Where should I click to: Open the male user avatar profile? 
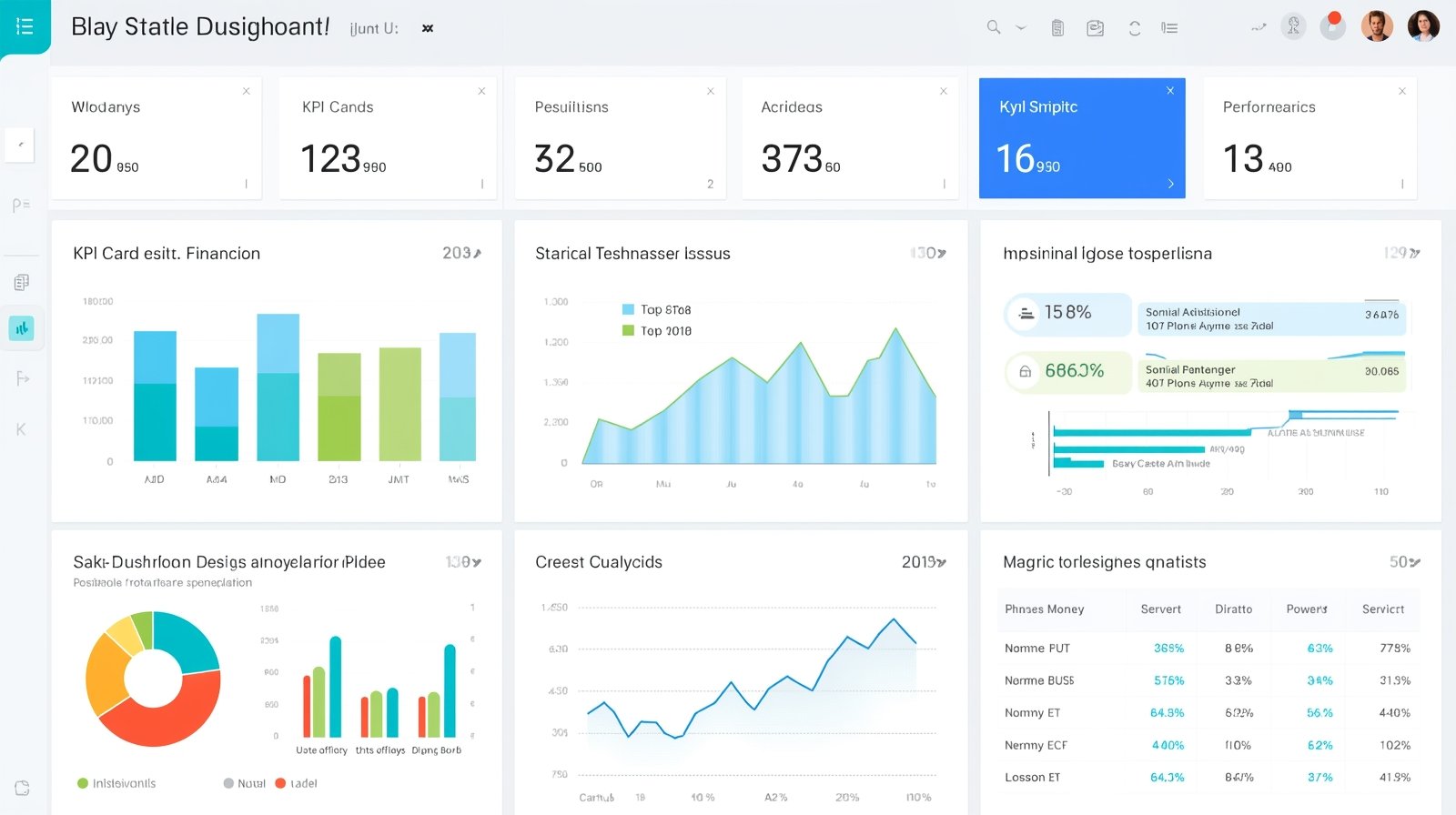(1376, 26)
